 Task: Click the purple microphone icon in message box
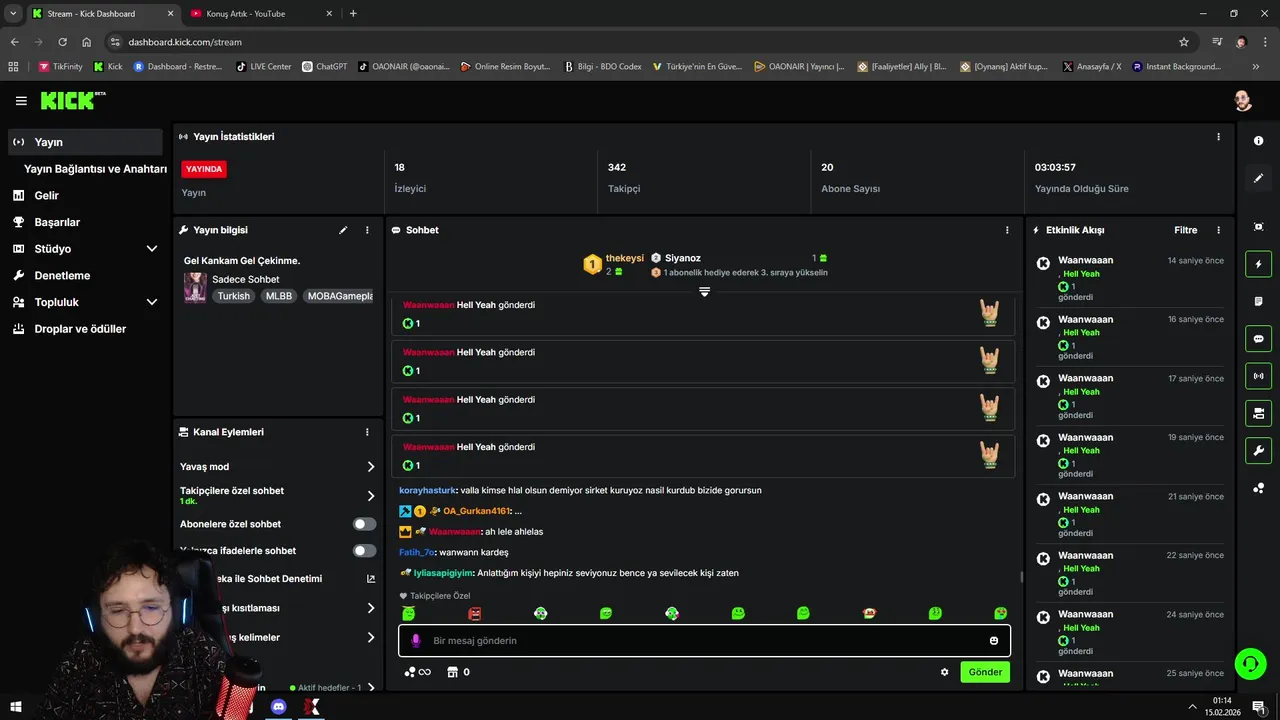416,641
